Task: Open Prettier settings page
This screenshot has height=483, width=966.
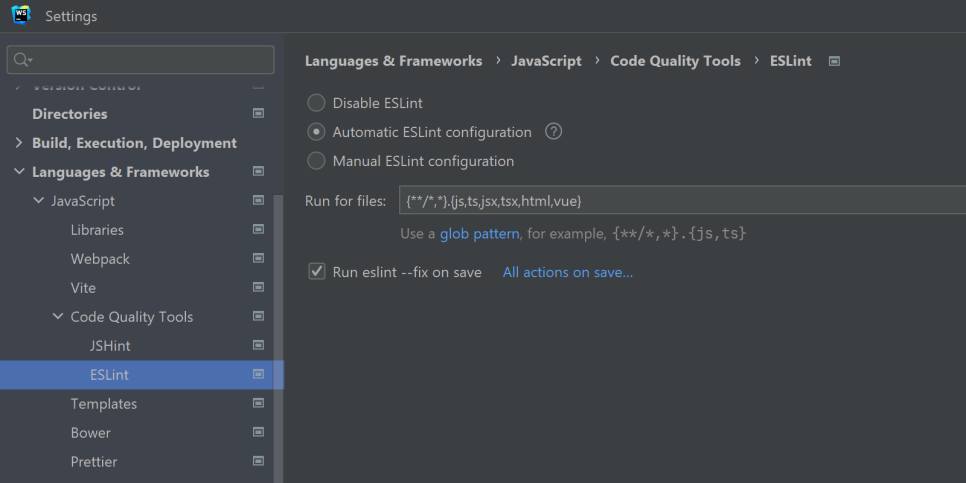Action: (x=94, y=461)
